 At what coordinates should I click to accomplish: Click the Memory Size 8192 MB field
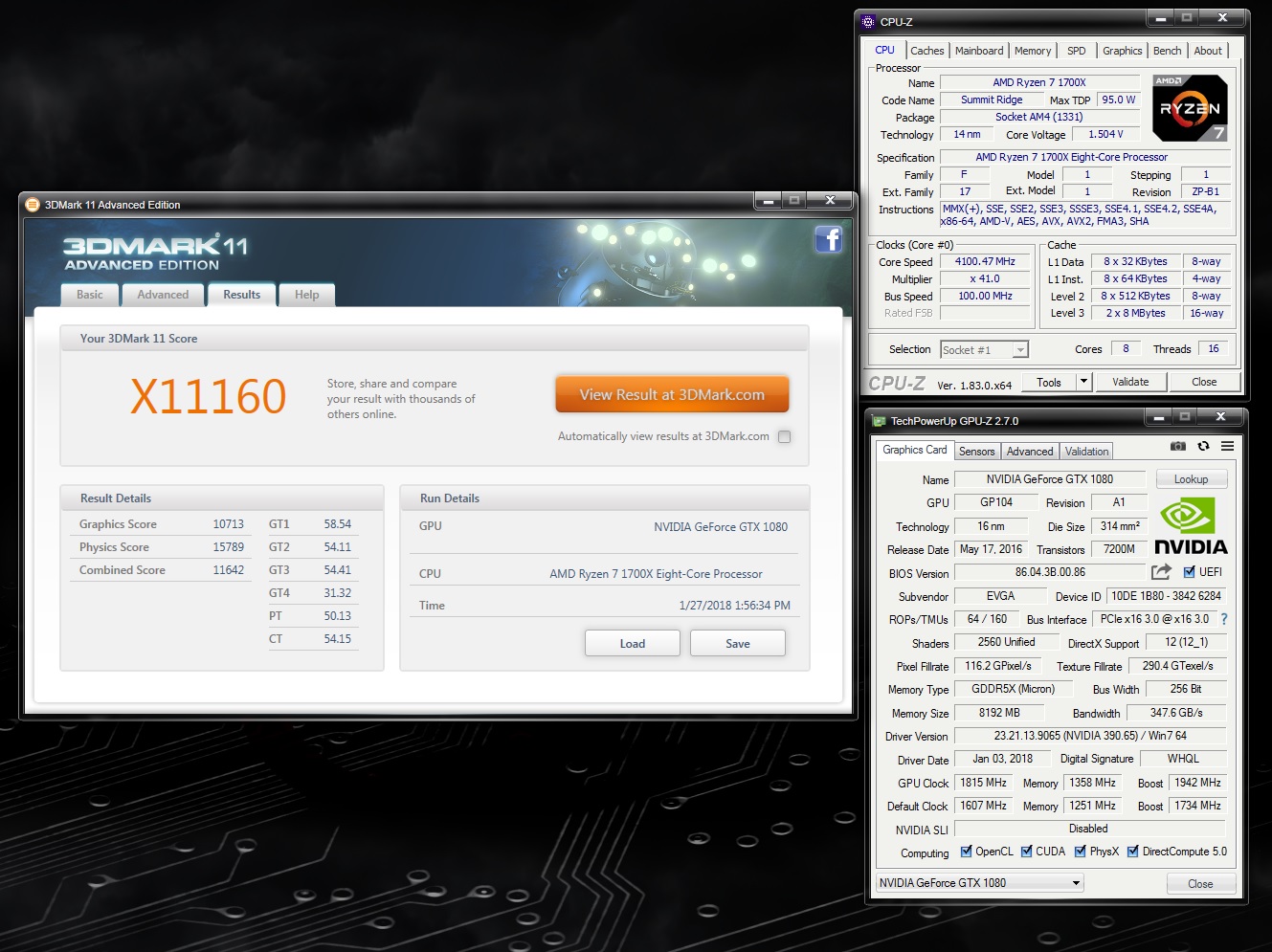(x=999, y=713)
